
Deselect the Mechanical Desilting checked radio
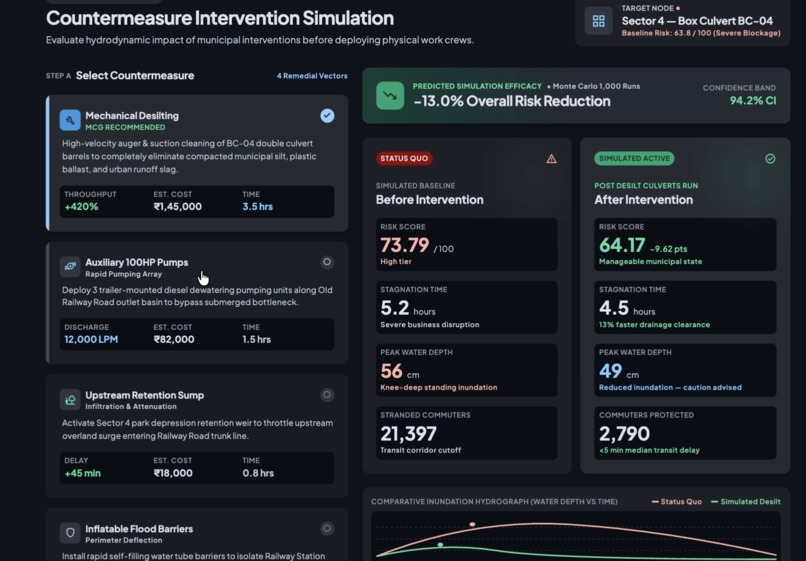tap(327, 116)
